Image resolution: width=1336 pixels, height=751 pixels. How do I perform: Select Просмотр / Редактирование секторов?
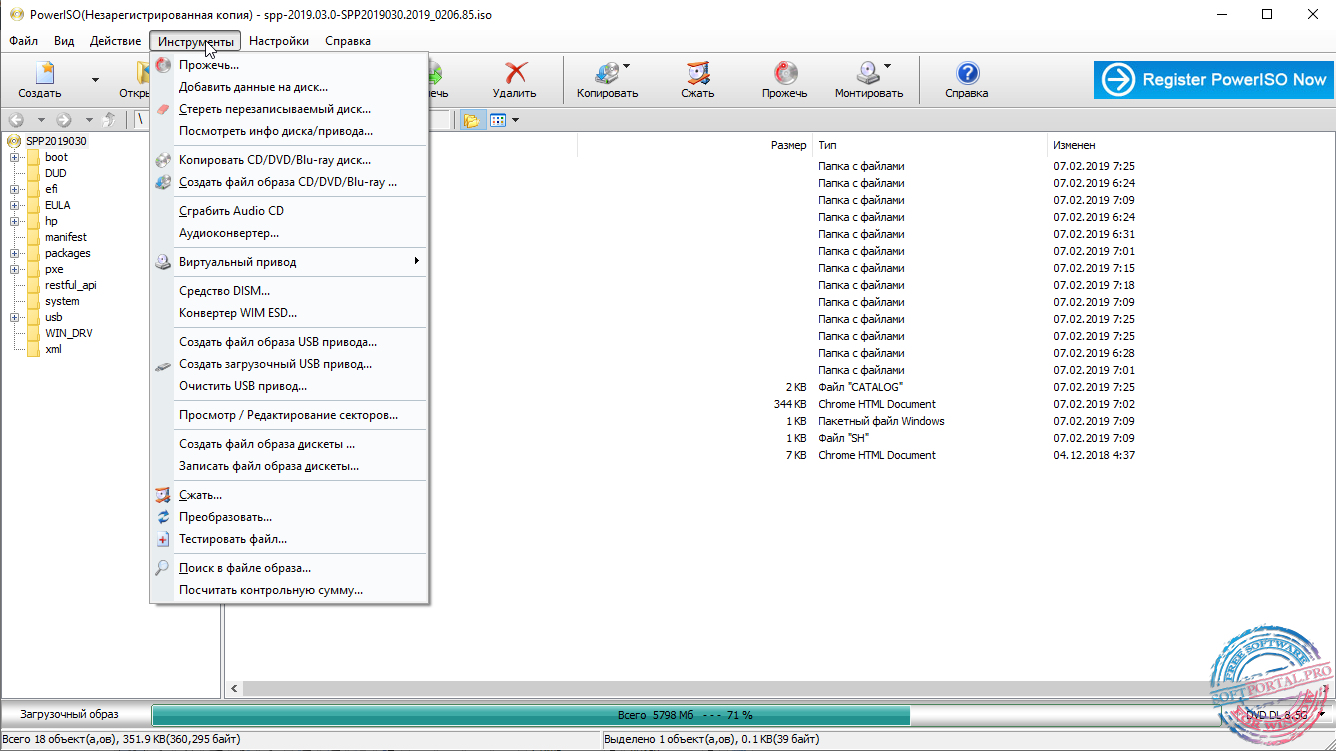point(289,415)
